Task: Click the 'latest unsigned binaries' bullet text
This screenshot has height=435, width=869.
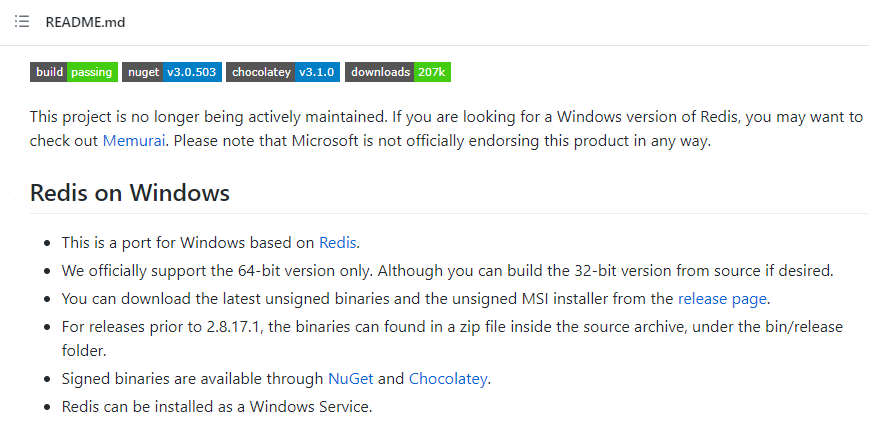Action: click(300, 298)
